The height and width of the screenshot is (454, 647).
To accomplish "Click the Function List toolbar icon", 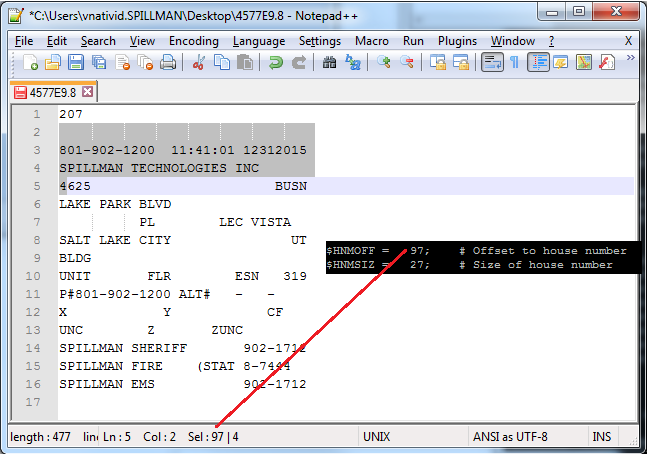I will pos(607,63).
